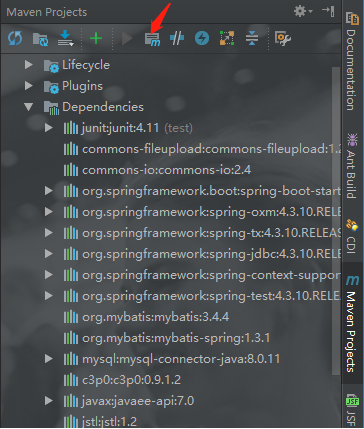This screenshot has width=364, height=429.
Task: Select spring-oxm:4.3.10 dependency text
Action: [211, 212]
